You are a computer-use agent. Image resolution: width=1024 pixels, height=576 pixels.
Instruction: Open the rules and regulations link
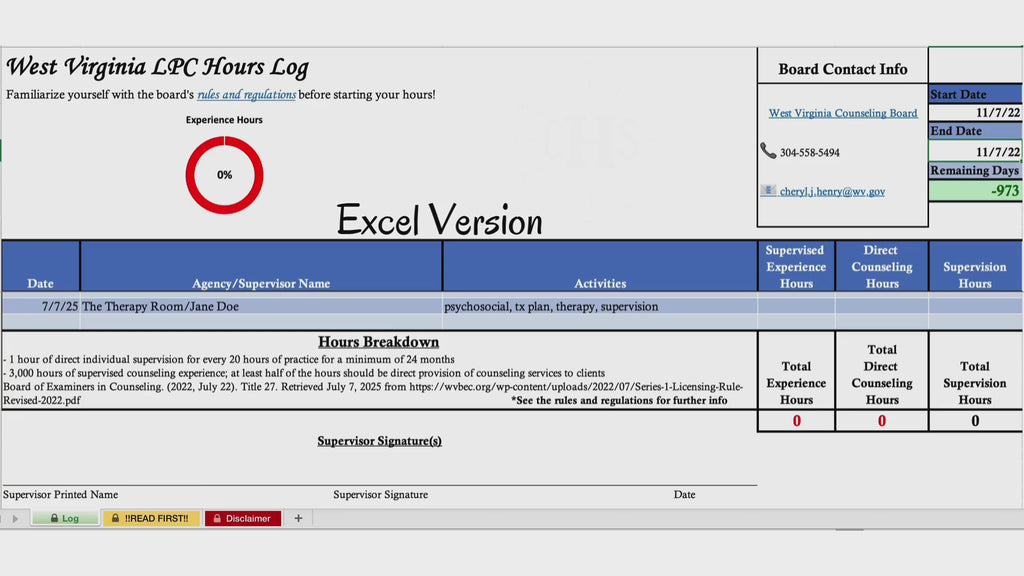pyautogui.click(x=246, y=95)
